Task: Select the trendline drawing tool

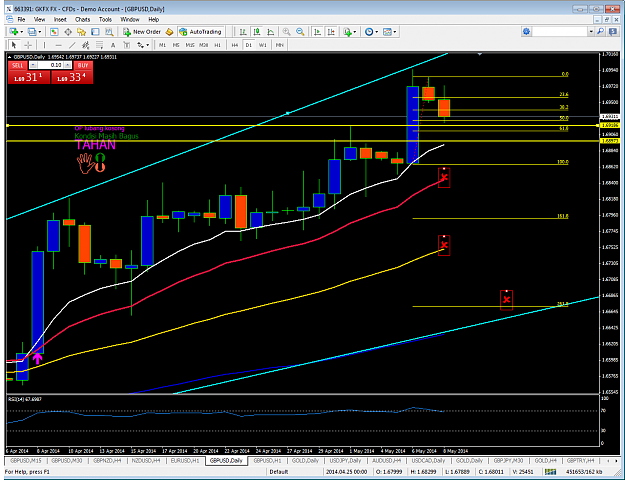Action: pyautogui.click(x=72, y=45)
